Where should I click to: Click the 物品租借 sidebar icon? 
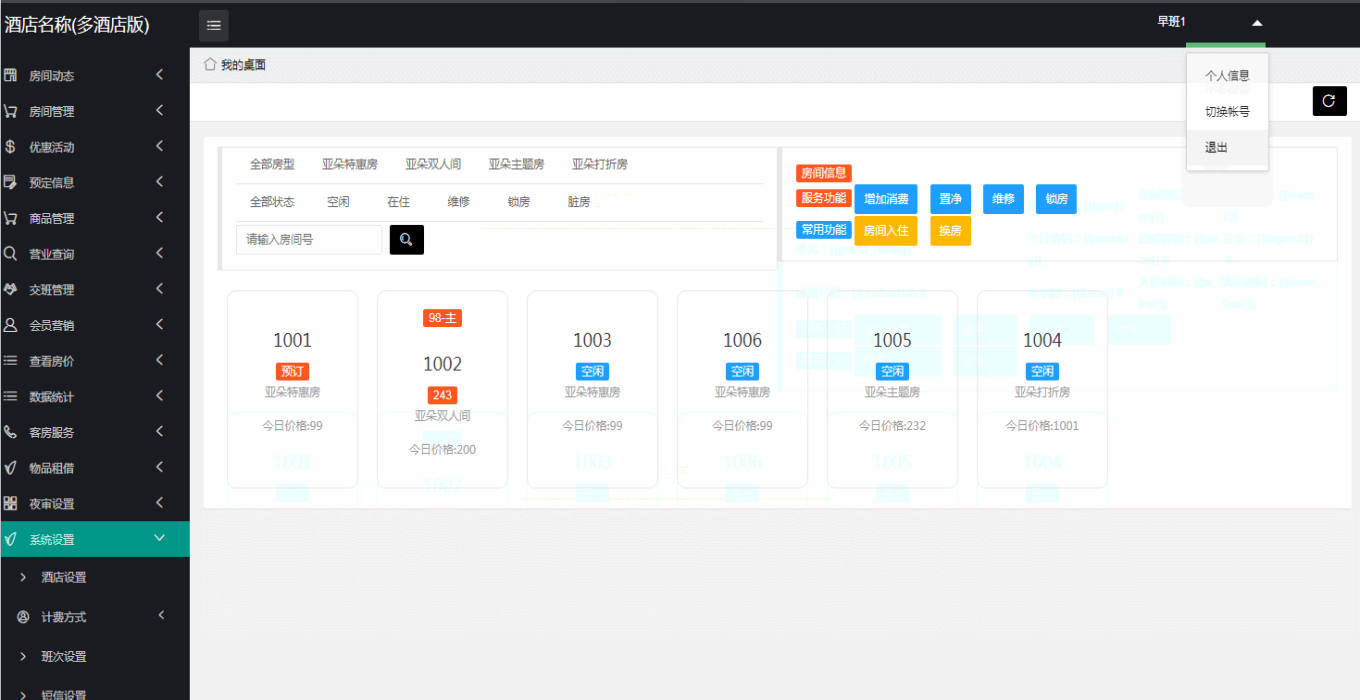point(10,468)
